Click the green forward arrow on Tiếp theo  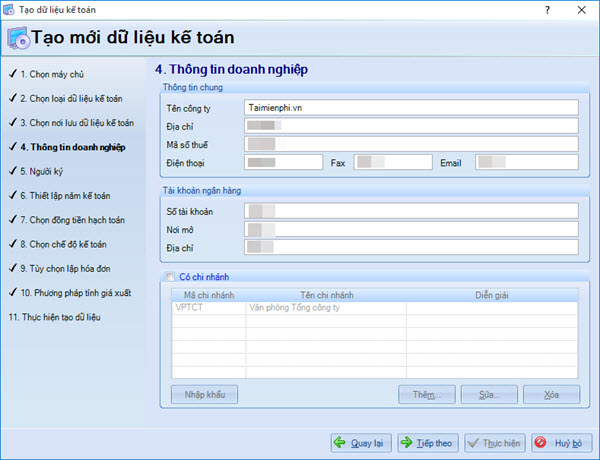pyautogui.click(x=408, y=442)
